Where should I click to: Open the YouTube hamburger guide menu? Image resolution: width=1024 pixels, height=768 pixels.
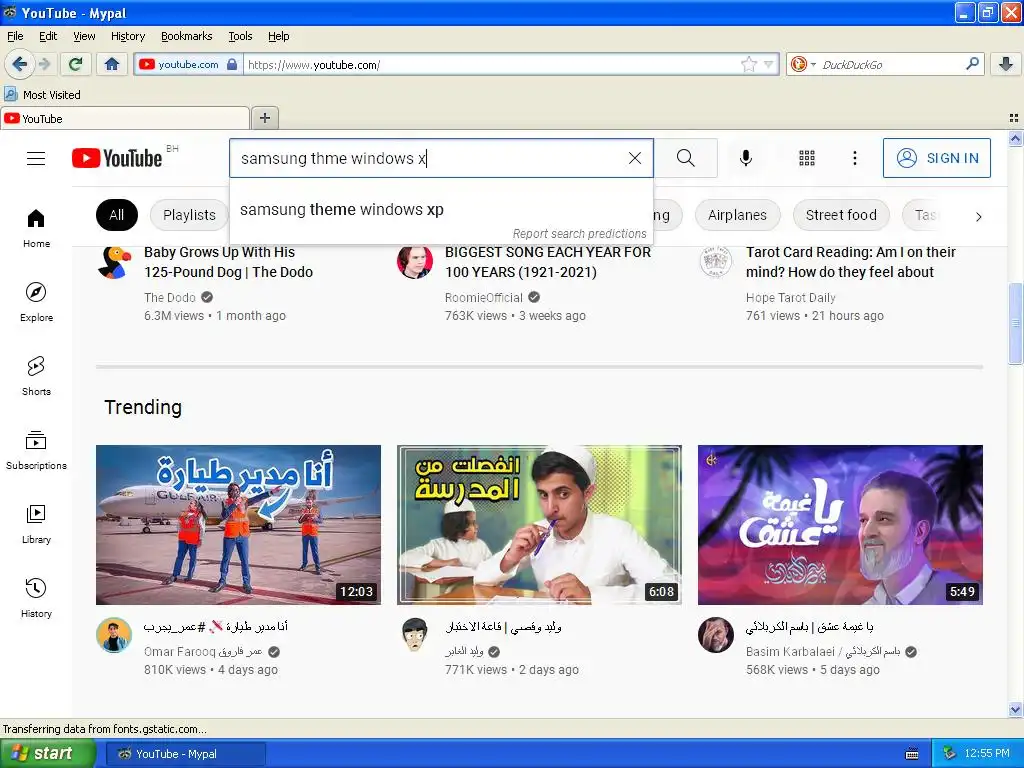point(36,158)
